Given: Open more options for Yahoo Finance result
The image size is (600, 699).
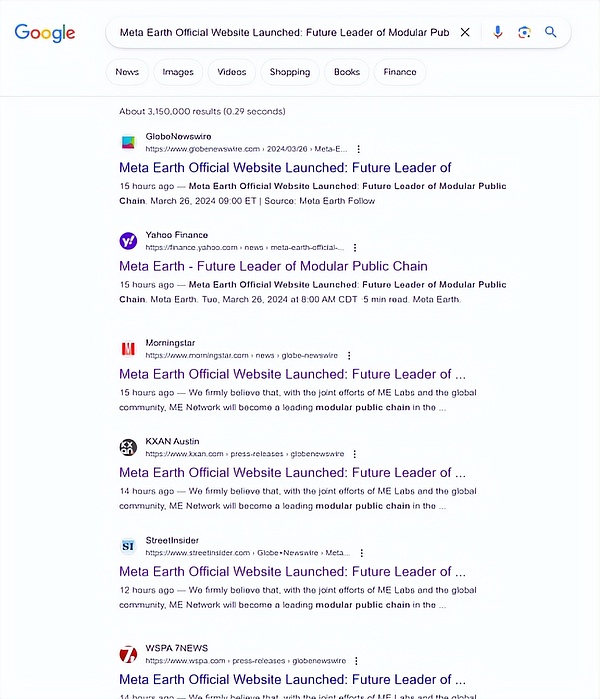Looking at the screenshot, I should tap(354, 248).
